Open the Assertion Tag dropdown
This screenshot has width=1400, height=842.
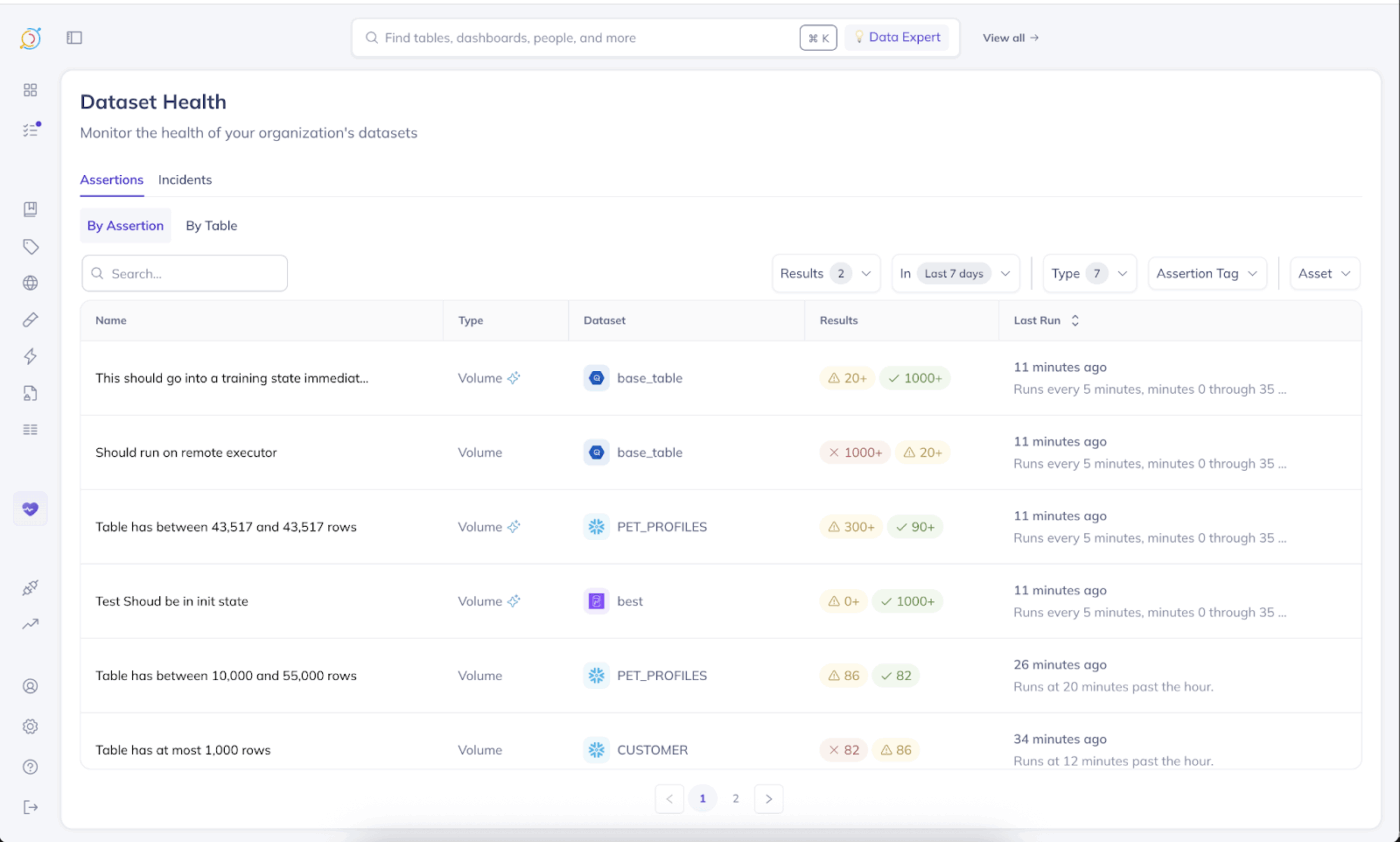point(1207,272)
